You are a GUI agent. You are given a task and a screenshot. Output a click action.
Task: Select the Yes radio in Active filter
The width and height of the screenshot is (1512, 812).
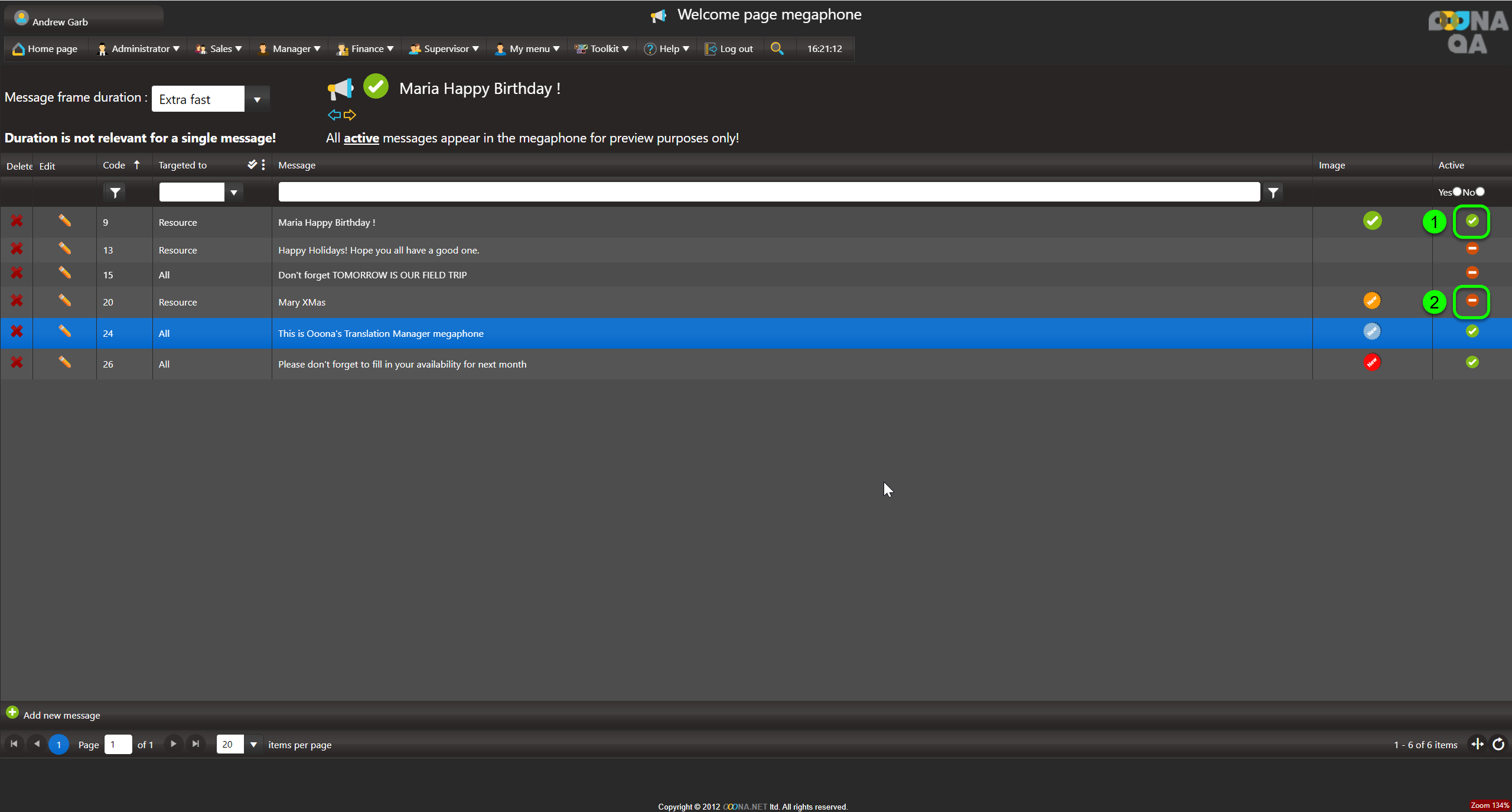pyautogui.click(x=1457, y=191)
